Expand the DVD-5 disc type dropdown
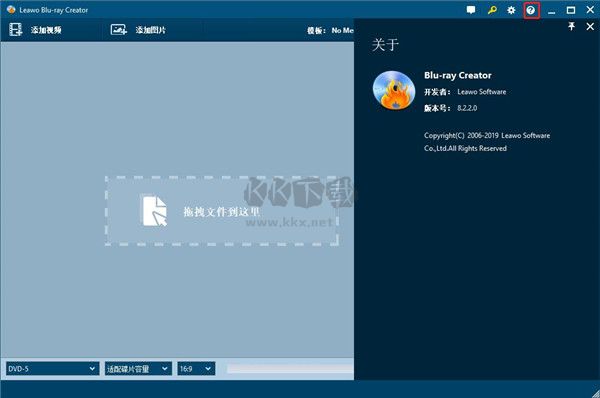 (52, 369)
